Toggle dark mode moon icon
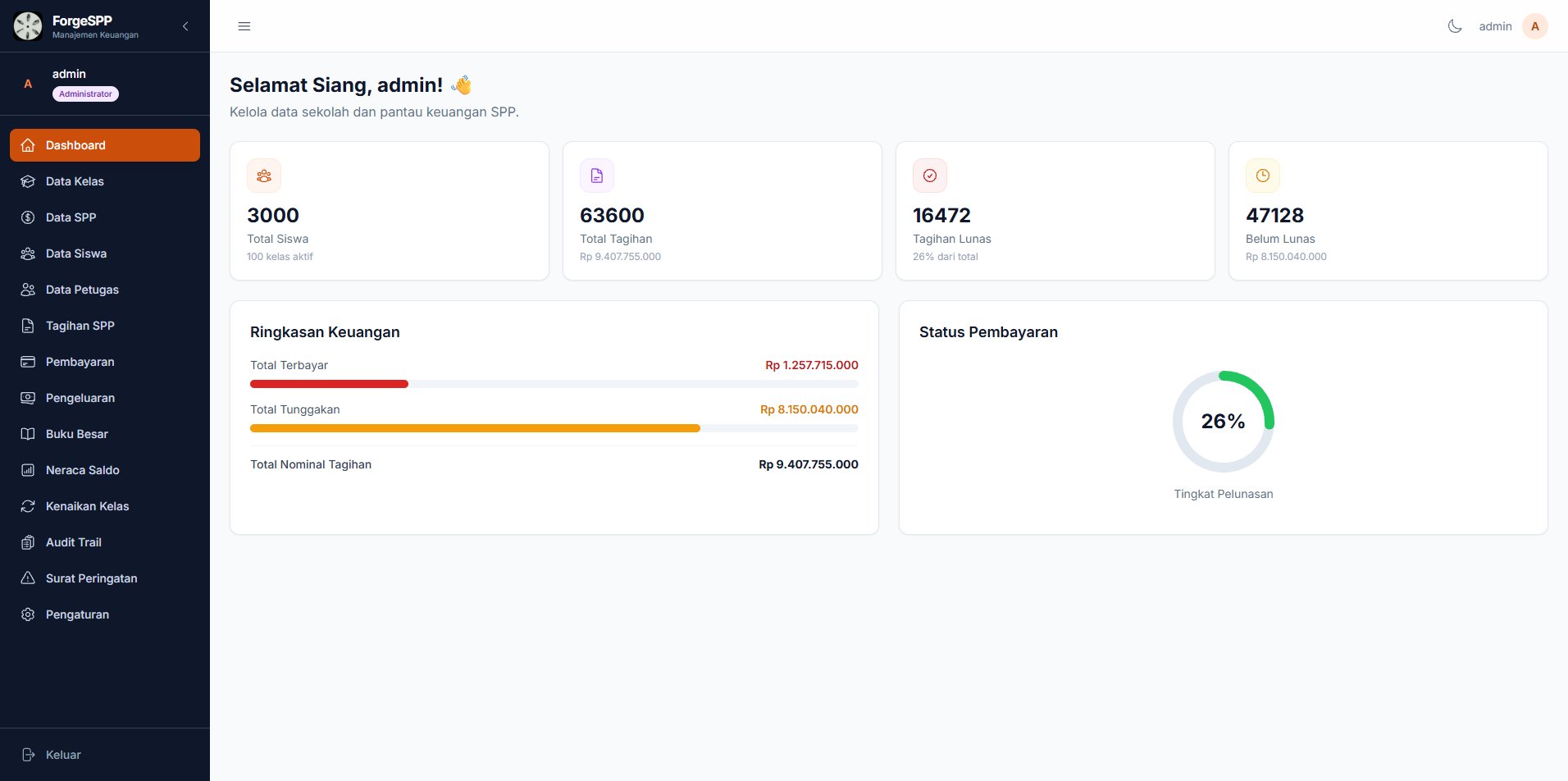The image size is (1568, 781). tap(1455, 26)
